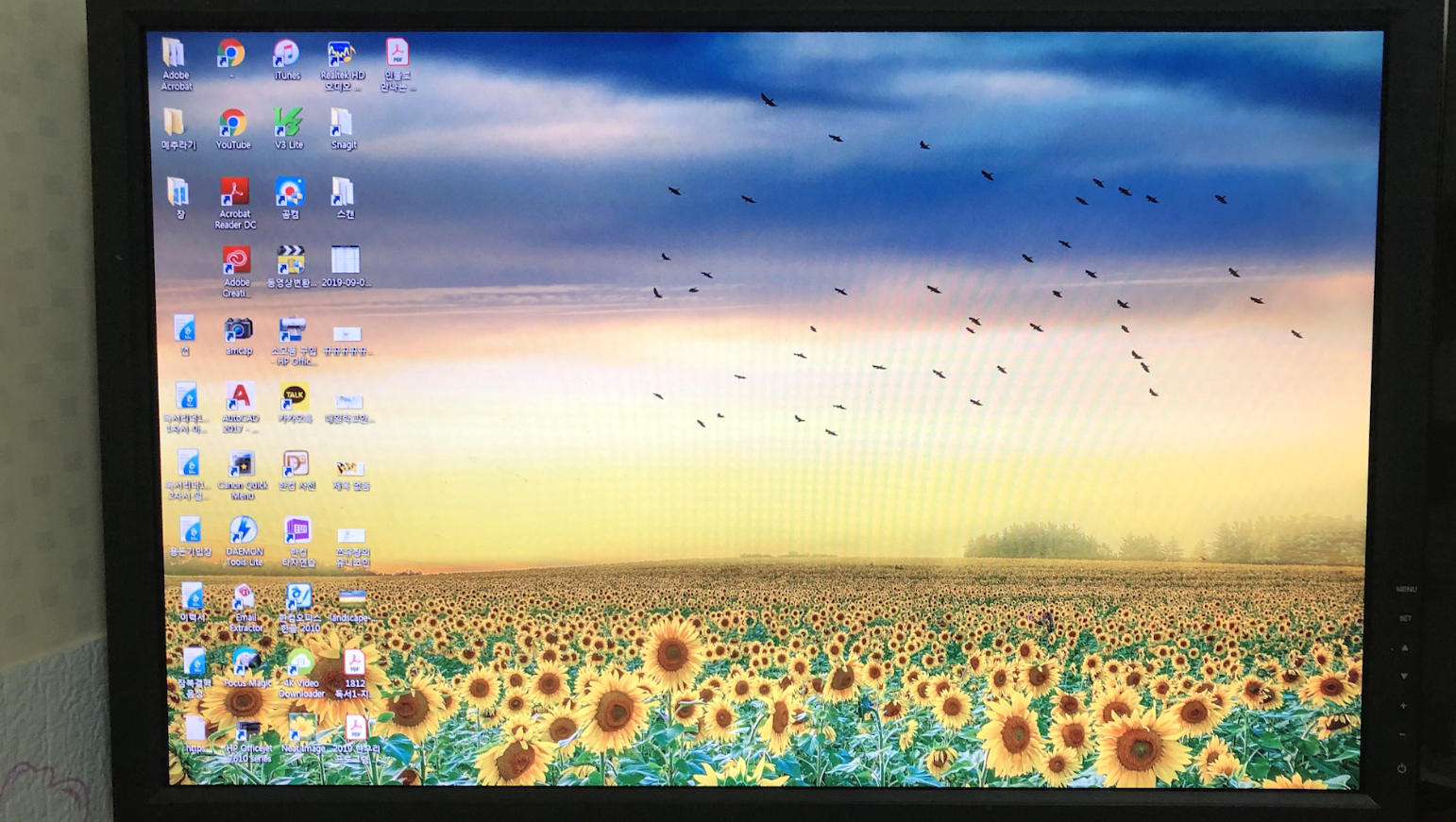Launch the iTunes shortcut
The height and width of the screenshot is (822, 1456).
click(286, 59)
